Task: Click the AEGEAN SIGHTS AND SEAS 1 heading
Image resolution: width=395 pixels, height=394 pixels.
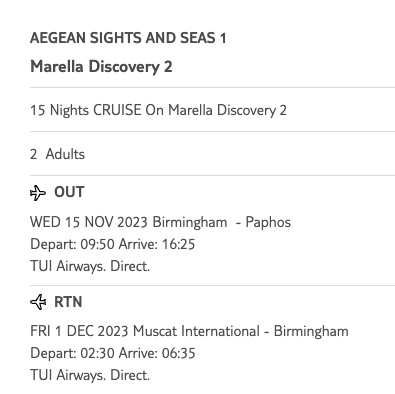Action: coord(128,38)
